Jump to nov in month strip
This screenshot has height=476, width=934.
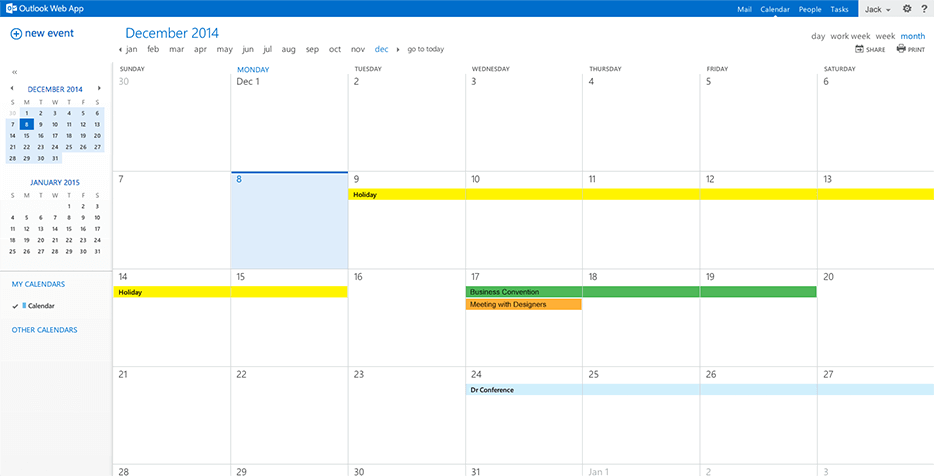pos(357,49)
